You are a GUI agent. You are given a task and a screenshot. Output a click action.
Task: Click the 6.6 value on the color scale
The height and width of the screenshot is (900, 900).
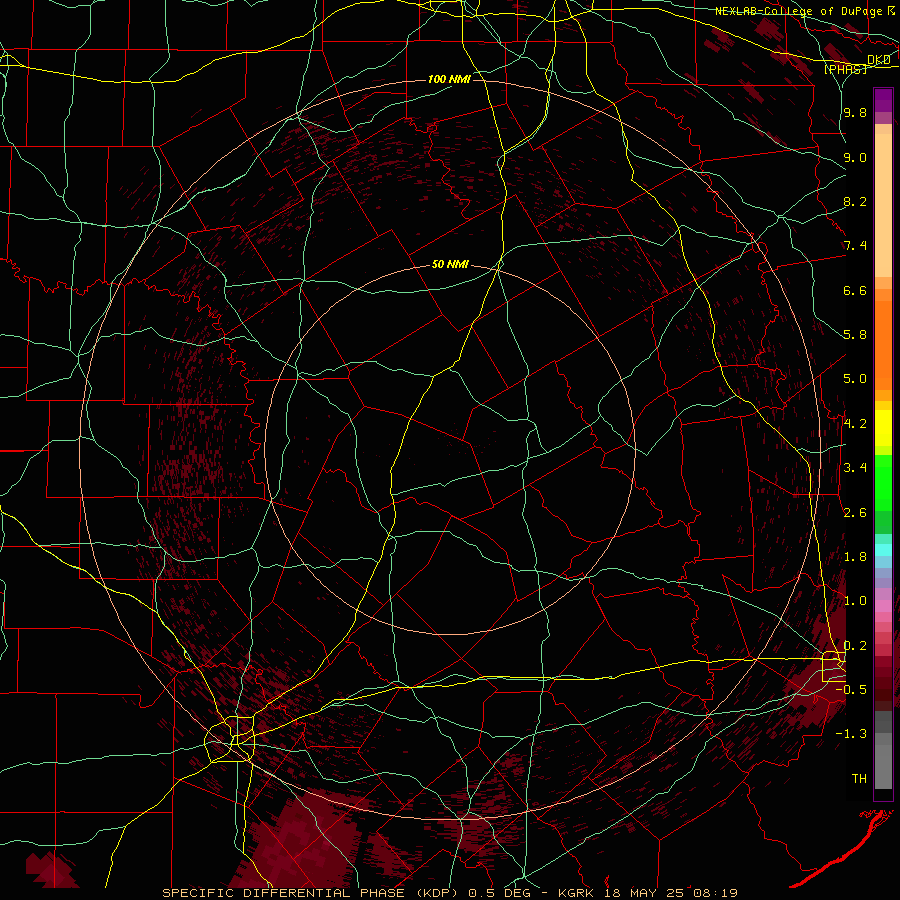(855, 290)
